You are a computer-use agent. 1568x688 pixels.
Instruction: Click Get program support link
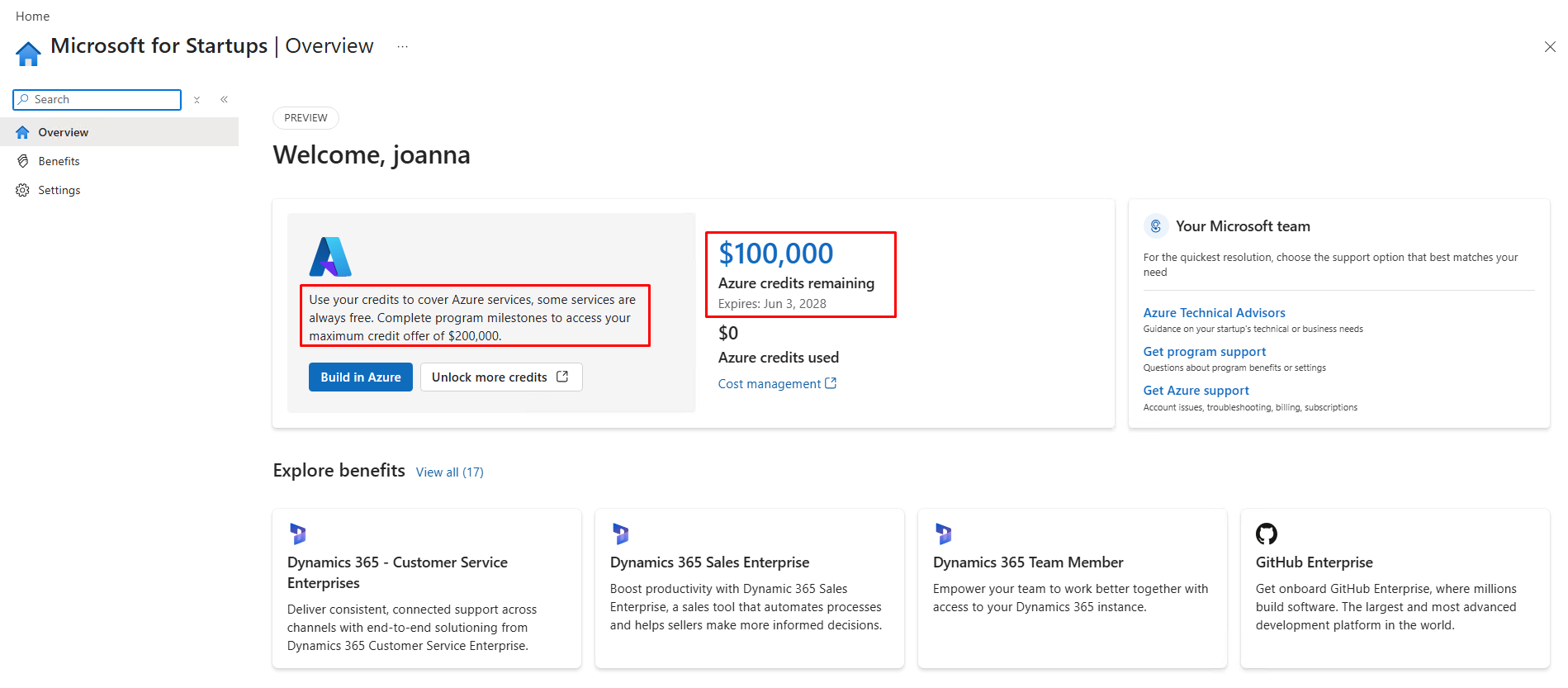pyautogui.click(x=1204, y=352)
